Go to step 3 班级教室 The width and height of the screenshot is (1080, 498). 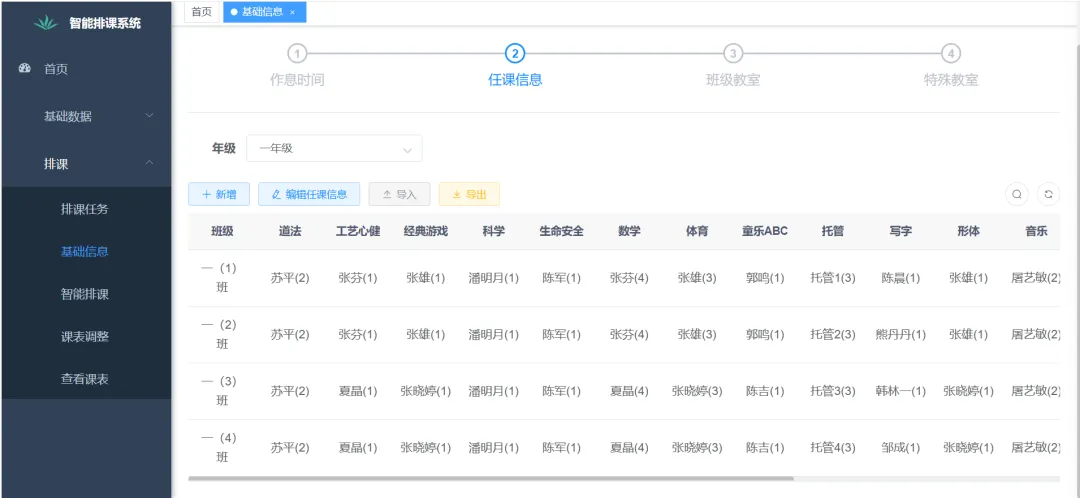coord(733,54)
